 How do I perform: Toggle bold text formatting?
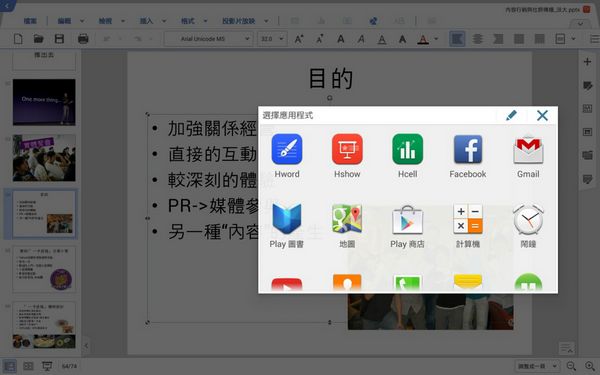[341, 39]
